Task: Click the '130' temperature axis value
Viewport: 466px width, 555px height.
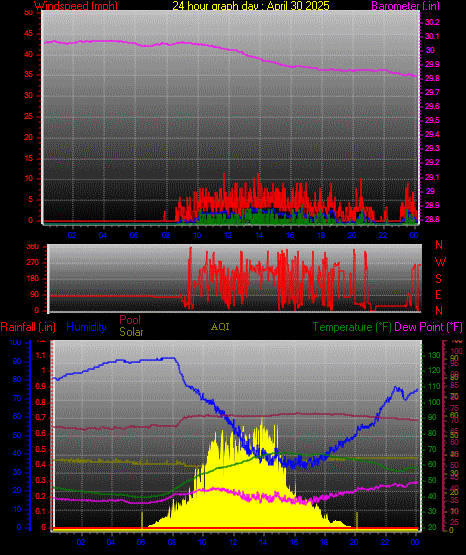Action: [x=434, y=355]
